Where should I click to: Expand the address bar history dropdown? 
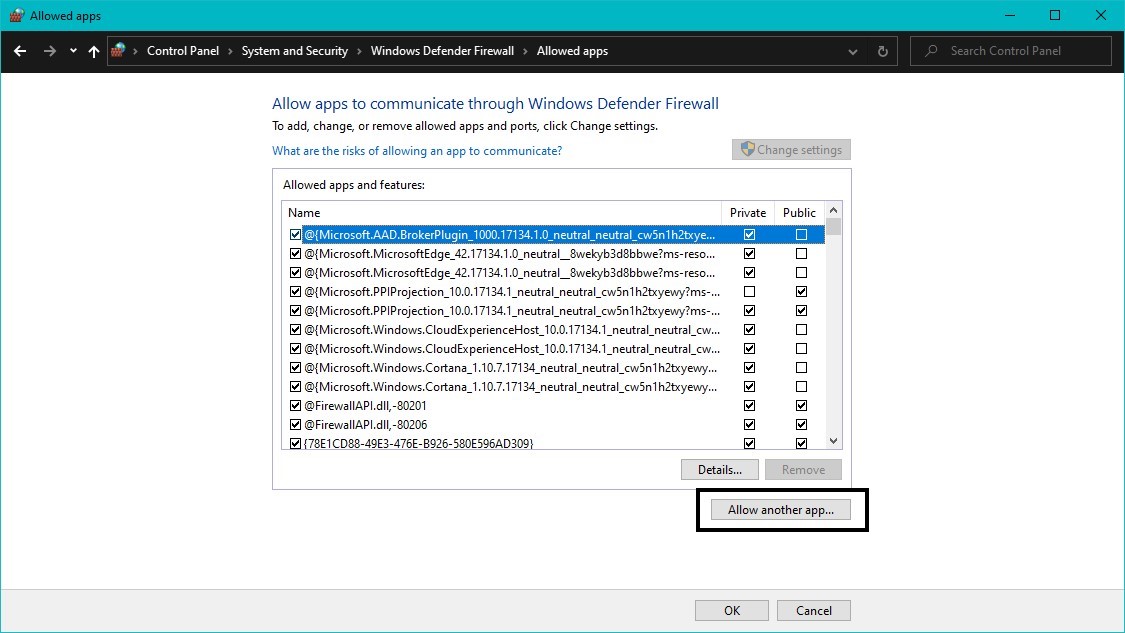852,52
